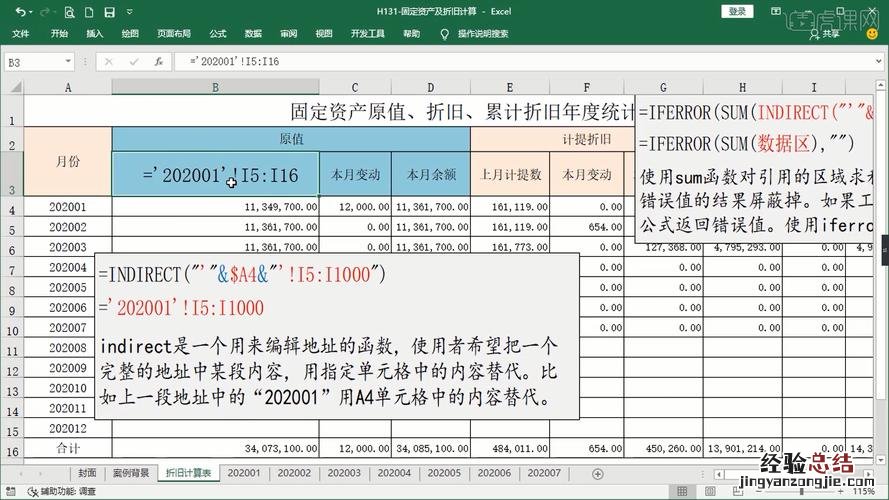
Task: Switch to the 202003 sheet tab
Action: [344, 473]
